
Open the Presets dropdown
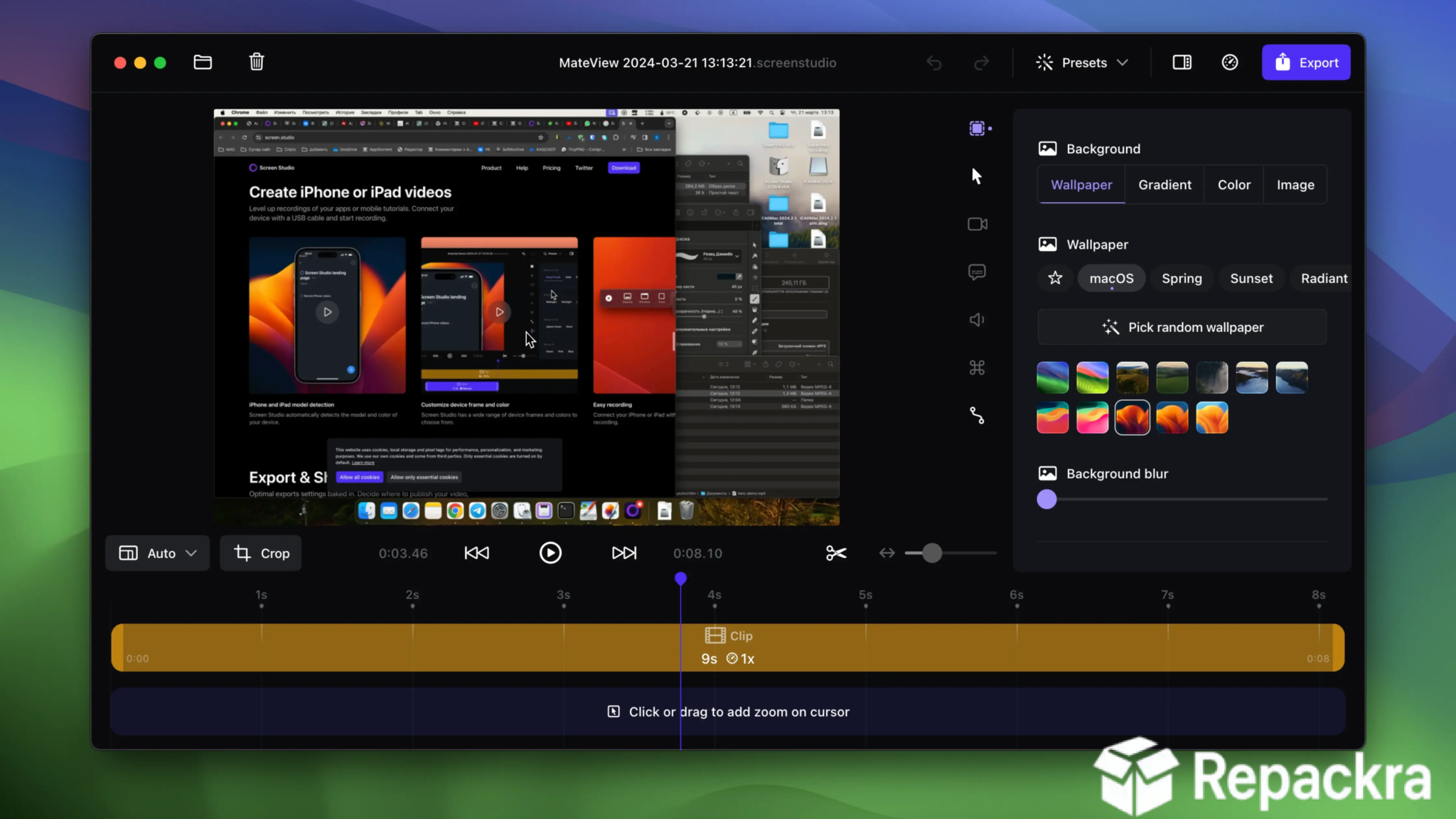click(x=1082, y=63)
